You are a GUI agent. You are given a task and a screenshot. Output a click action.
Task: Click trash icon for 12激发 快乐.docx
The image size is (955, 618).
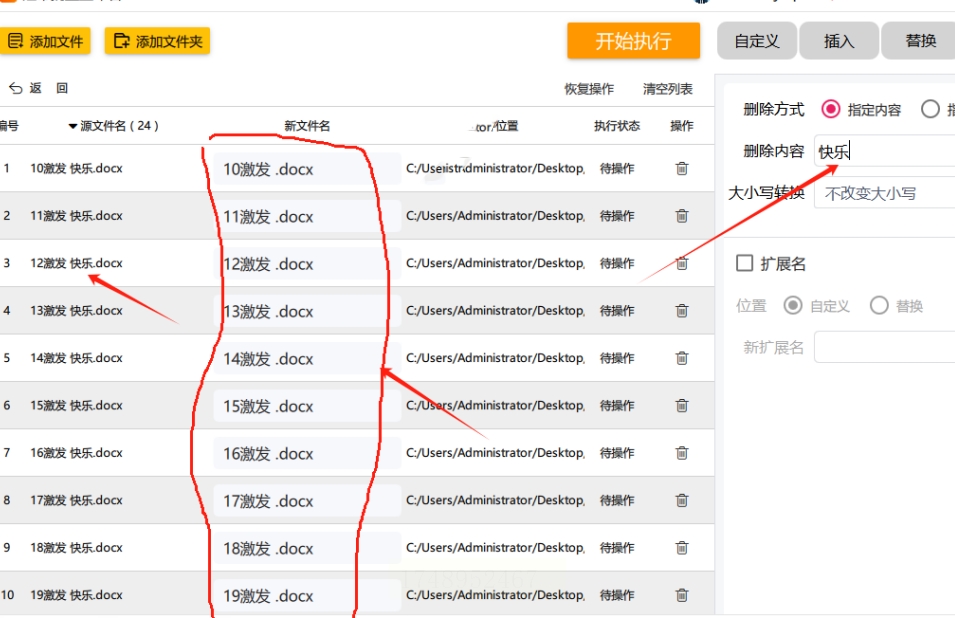click(x=682, y=263)
